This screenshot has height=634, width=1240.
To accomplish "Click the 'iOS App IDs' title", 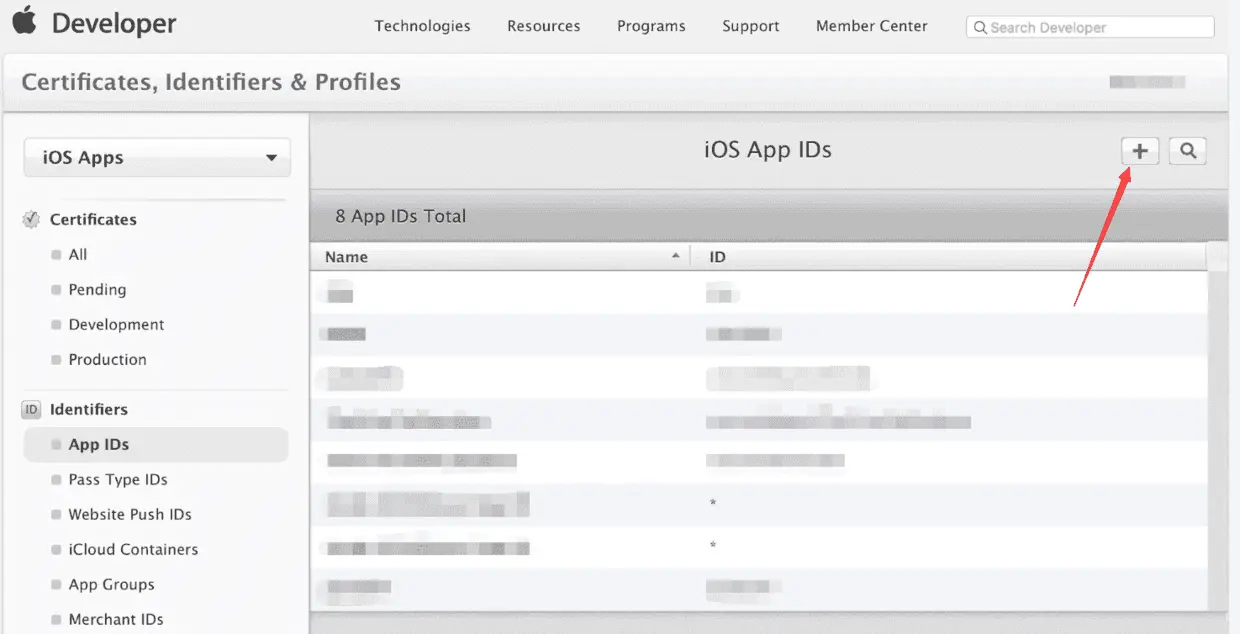I will tap(768, 150).
